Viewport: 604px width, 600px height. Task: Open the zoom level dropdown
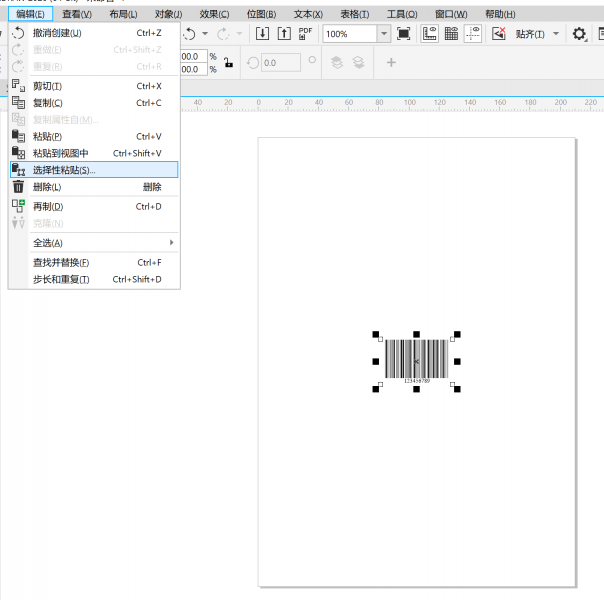(x=385, y=33)
